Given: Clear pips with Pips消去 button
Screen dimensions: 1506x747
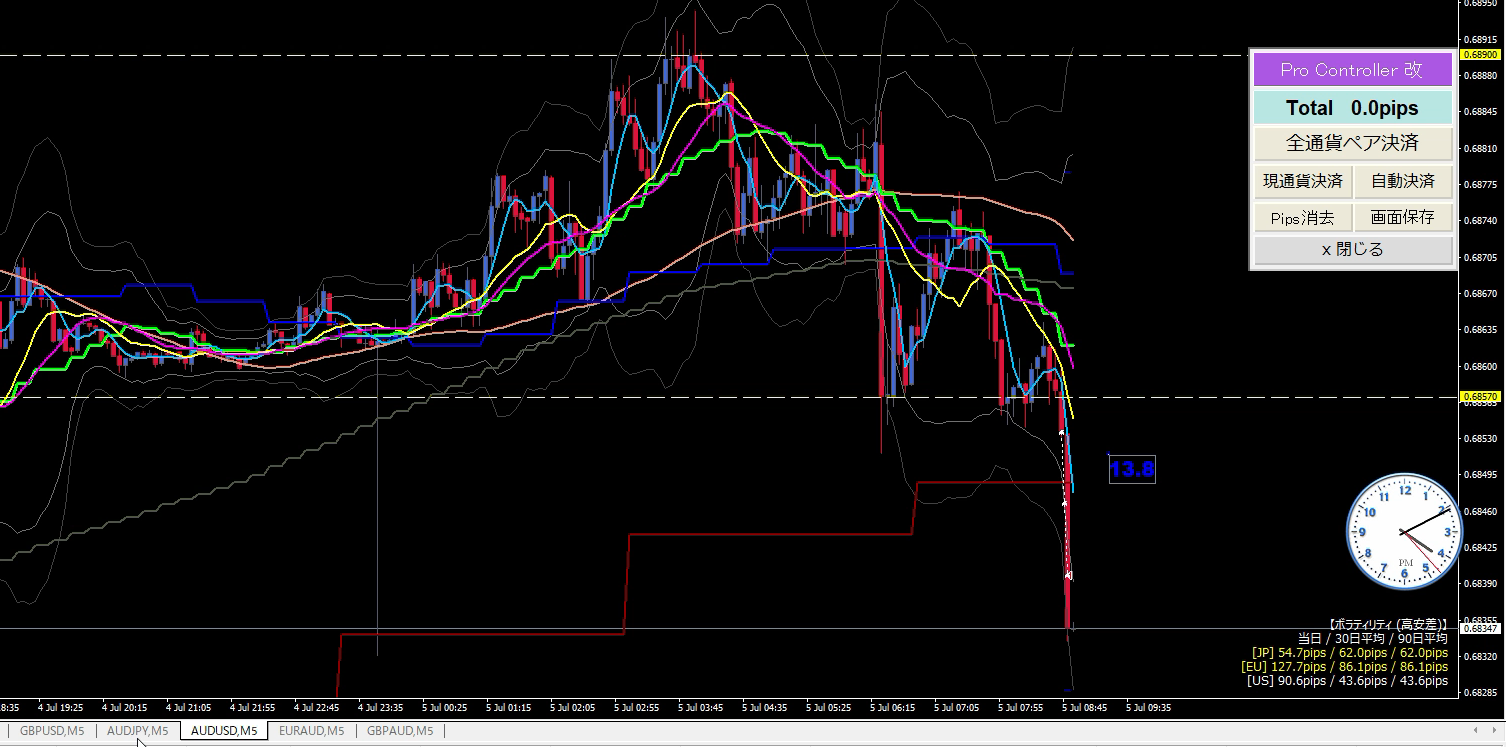Looking at the screenshot, I should [x=1303, y=217].
